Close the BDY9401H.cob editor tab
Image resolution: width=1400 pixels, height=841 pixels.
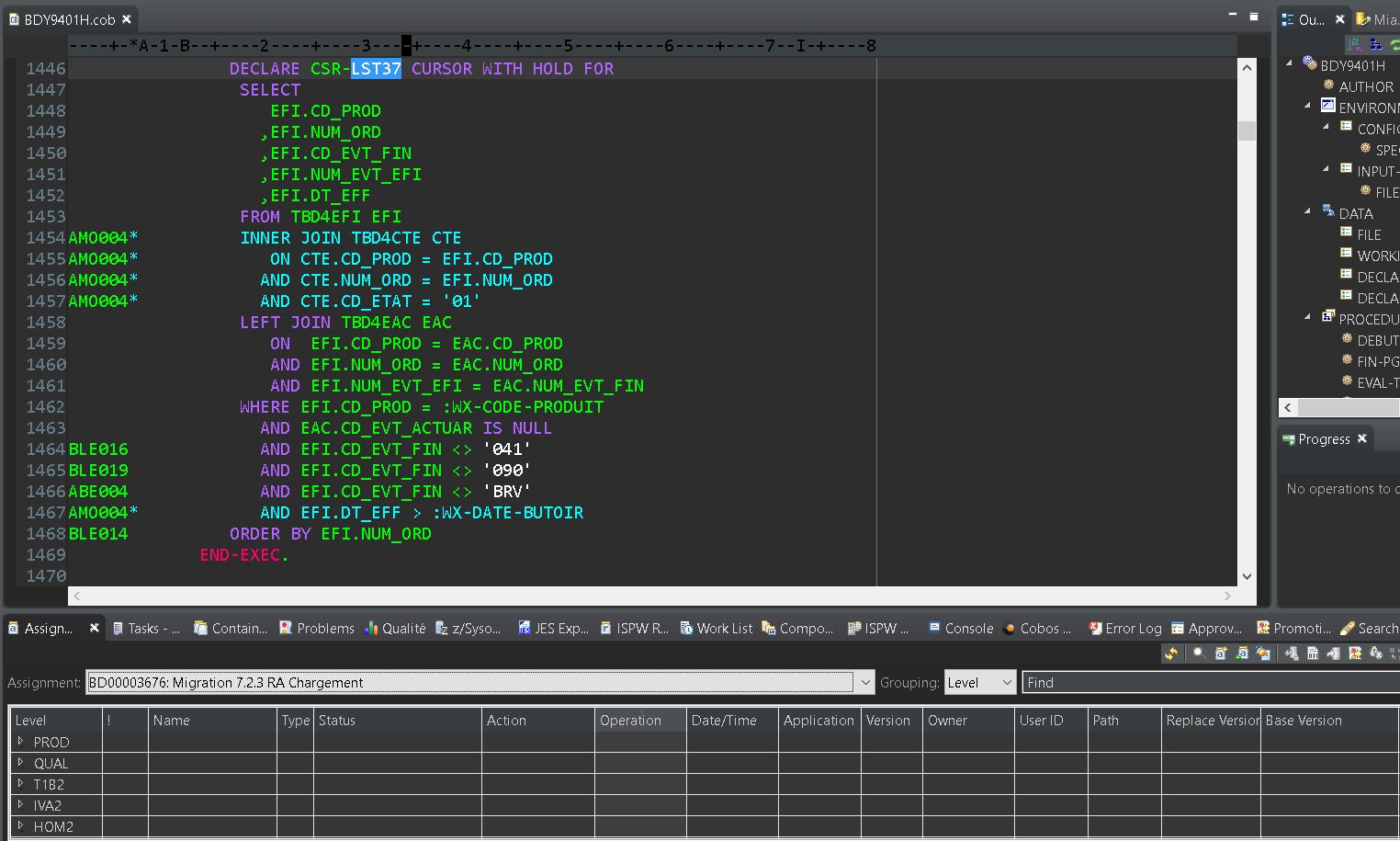pos(127,19)
